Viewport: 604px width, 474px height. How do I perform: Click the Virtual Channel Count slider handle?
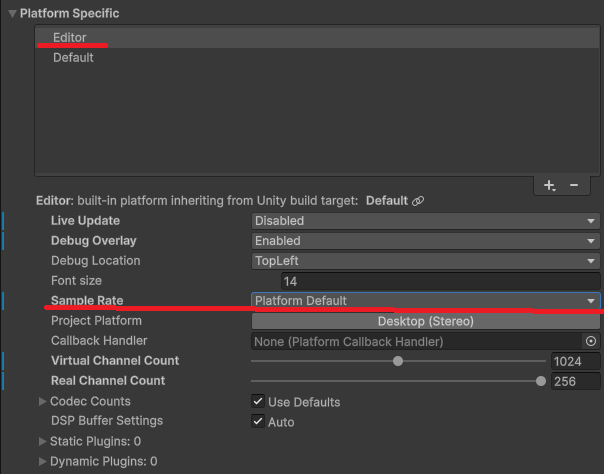398,361
